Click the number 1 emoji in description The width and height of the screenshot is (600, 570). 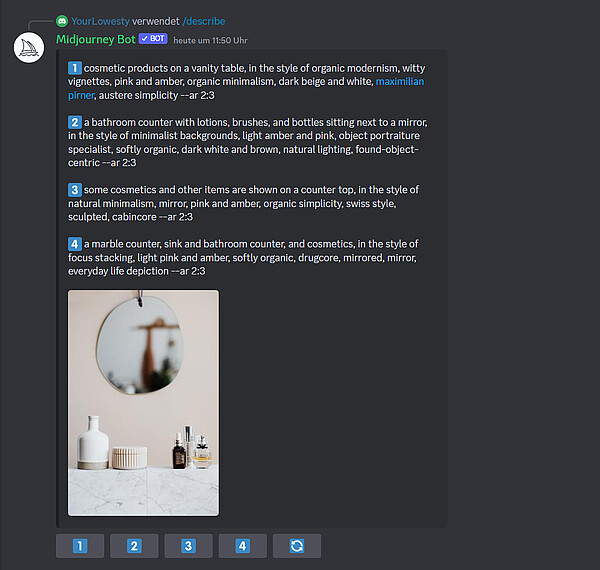coord(75,68)
